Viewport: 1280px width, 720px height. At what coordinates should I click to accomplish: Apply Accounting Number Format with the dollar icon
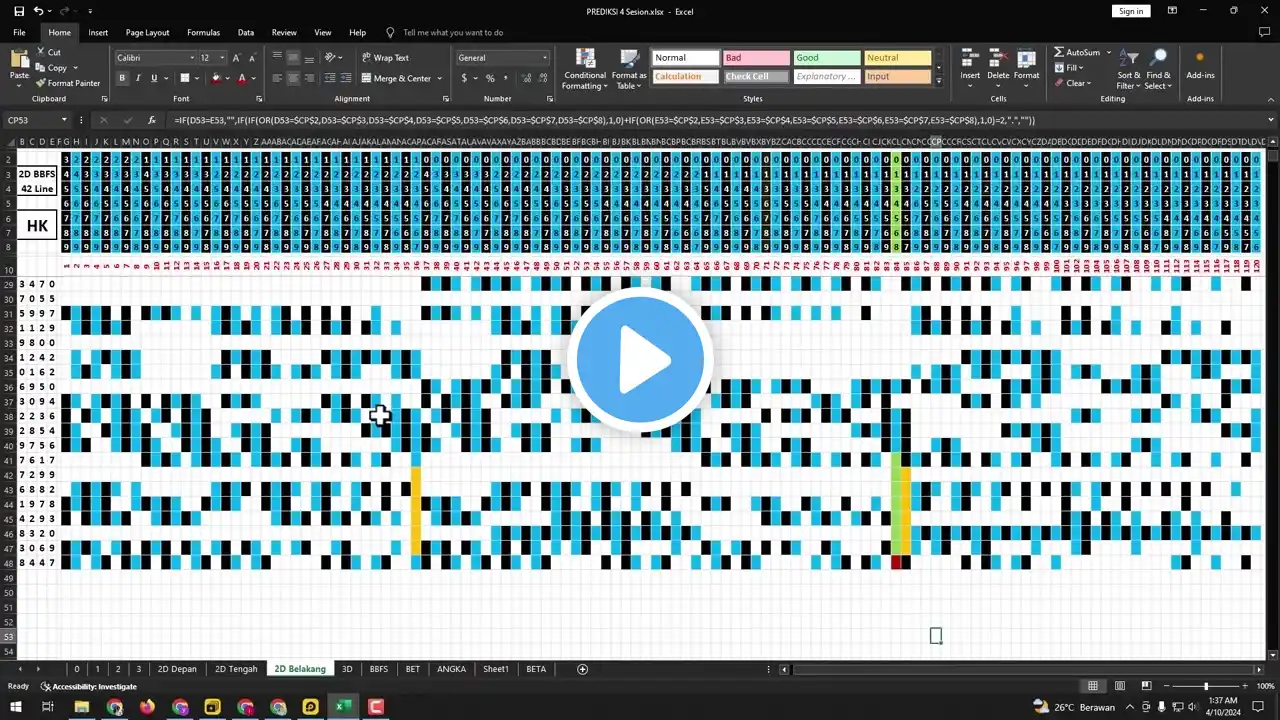click(464, 78)
